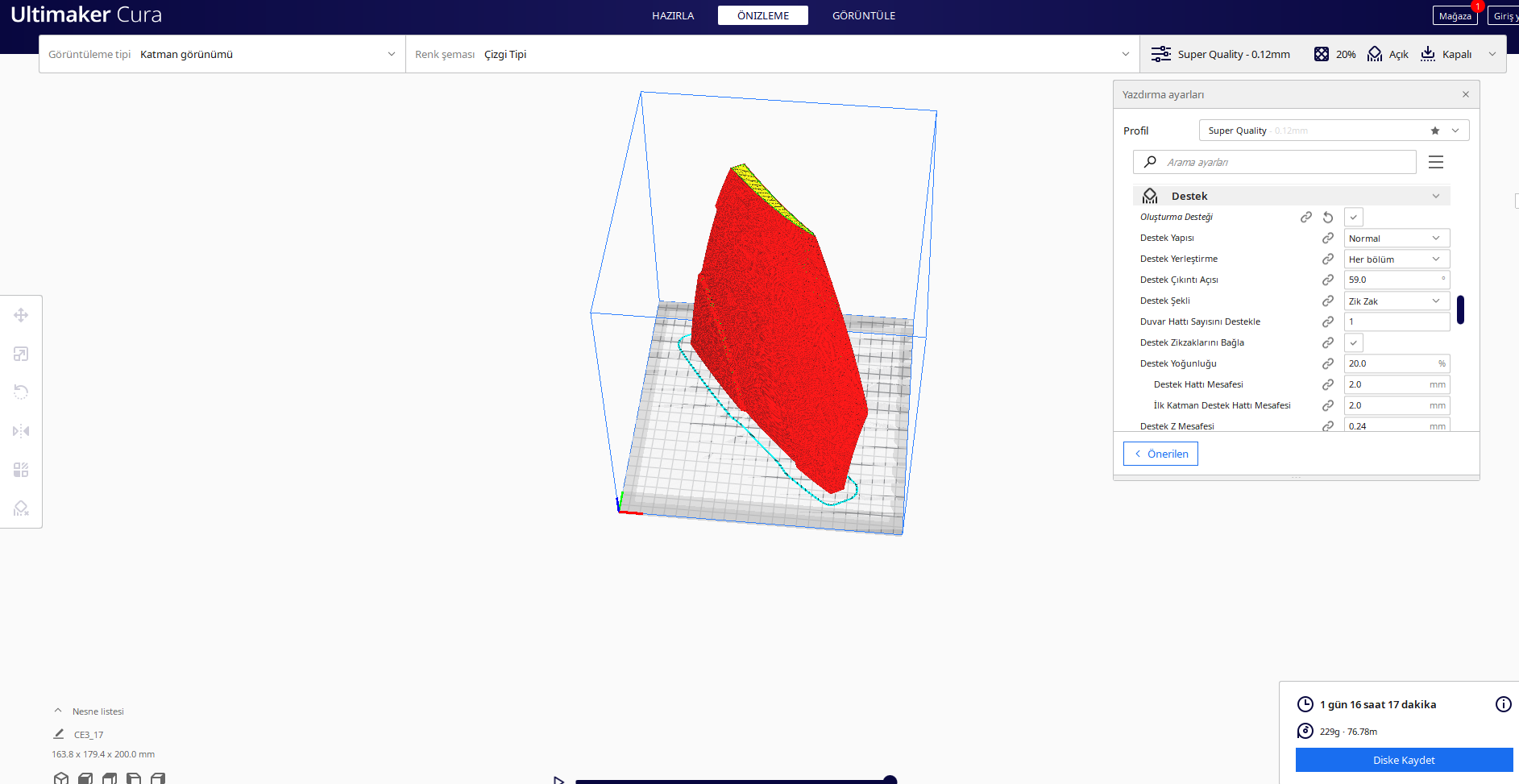Click the info icon beside the print time
1519x784 pixels.
[1504, 704]
